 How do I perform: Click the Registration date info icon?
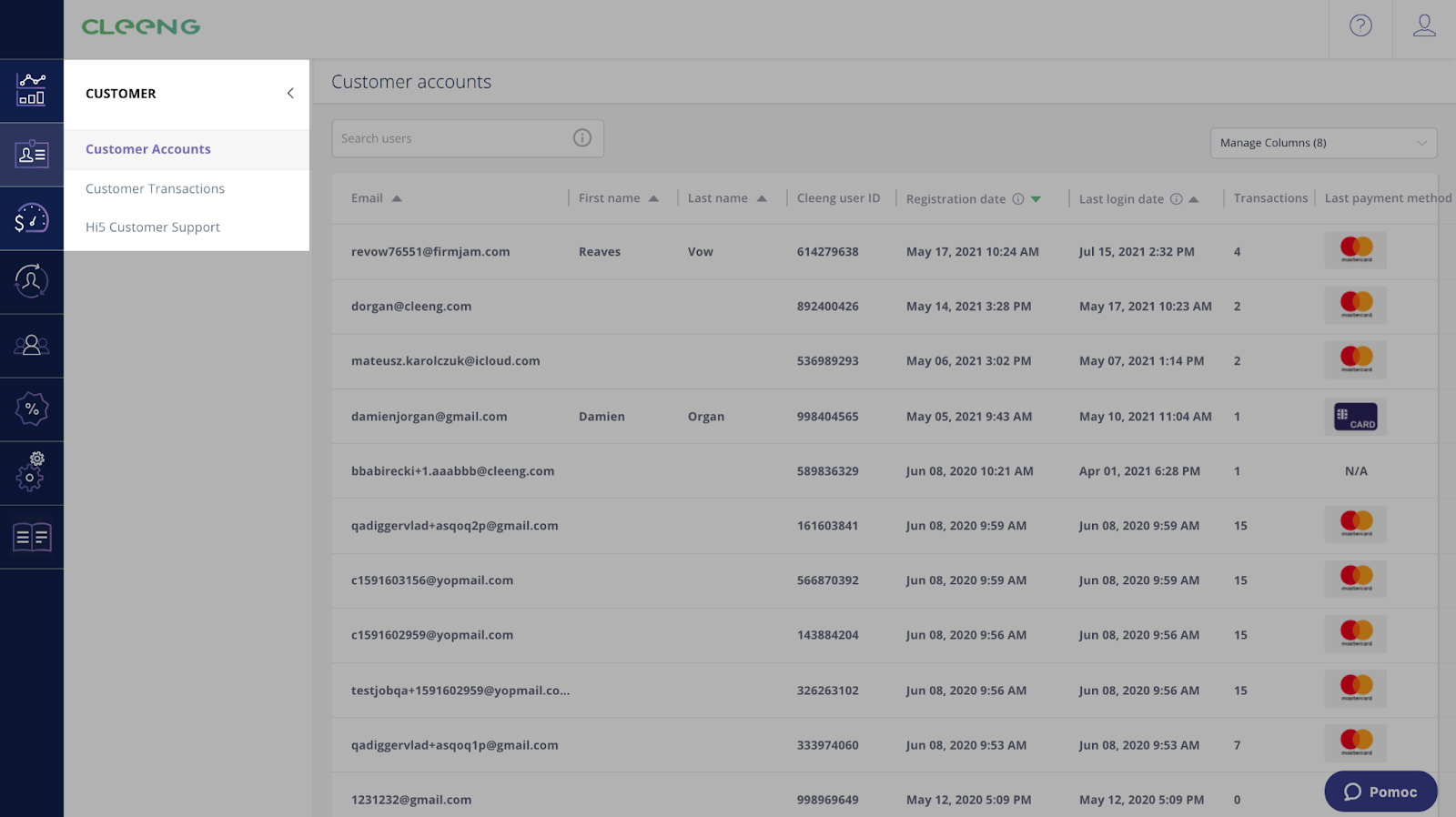(1018, 199)
